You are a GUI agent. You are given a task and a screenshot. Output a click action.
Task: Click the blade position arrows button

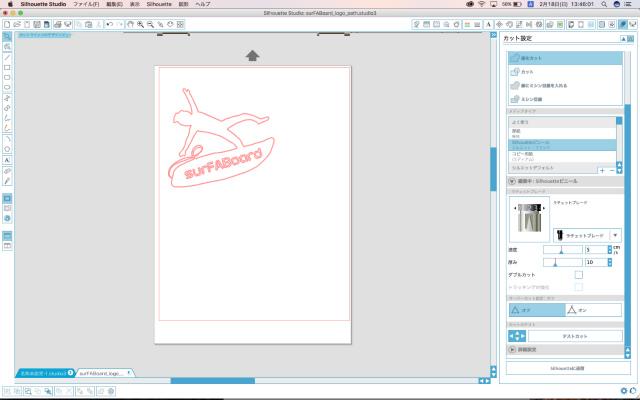coord(517,336)
